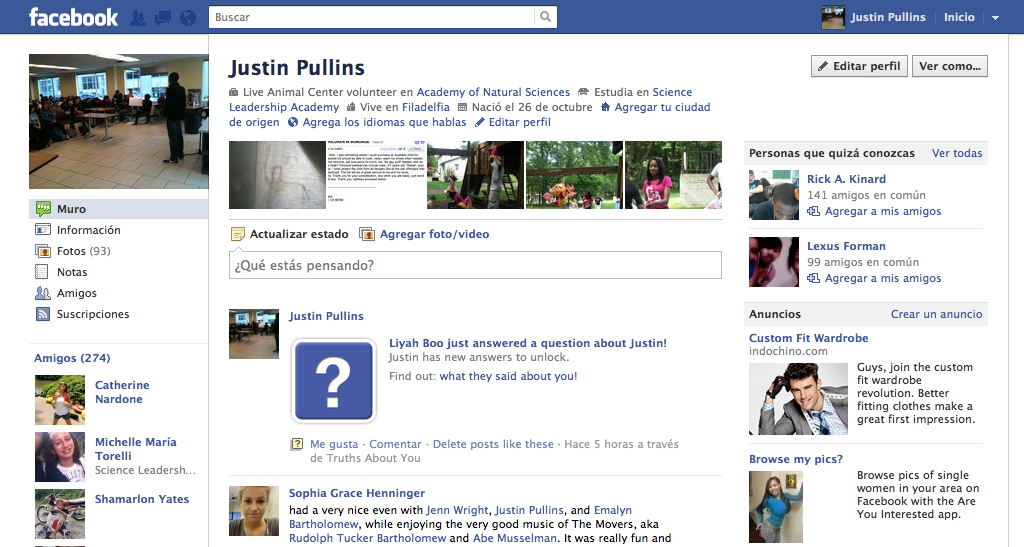
Task: Click the search magnifier button
Action: click(x=545, y=17)
